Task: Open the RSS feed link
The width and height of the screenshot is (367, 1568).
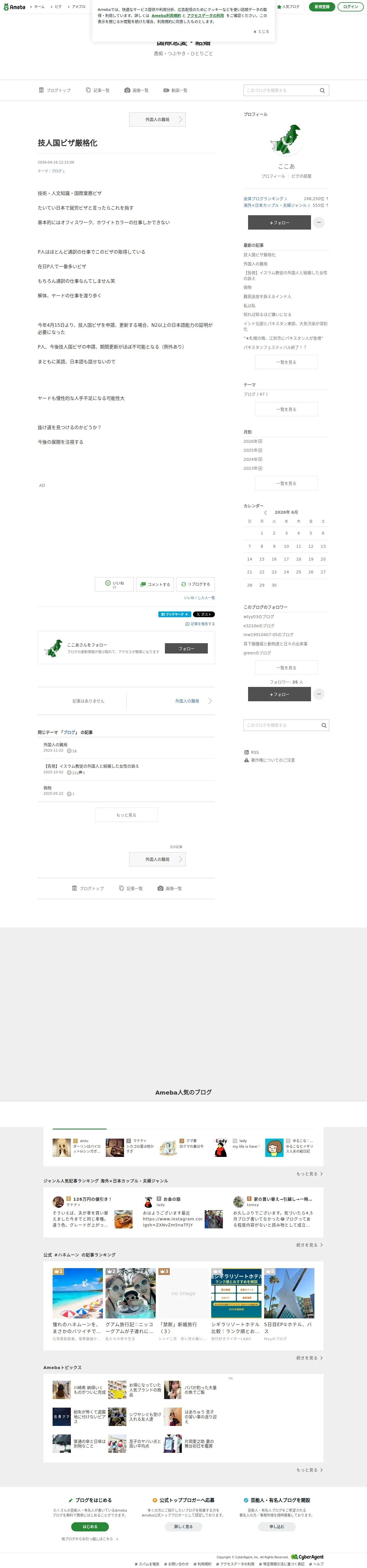Action: coord(251,752)
